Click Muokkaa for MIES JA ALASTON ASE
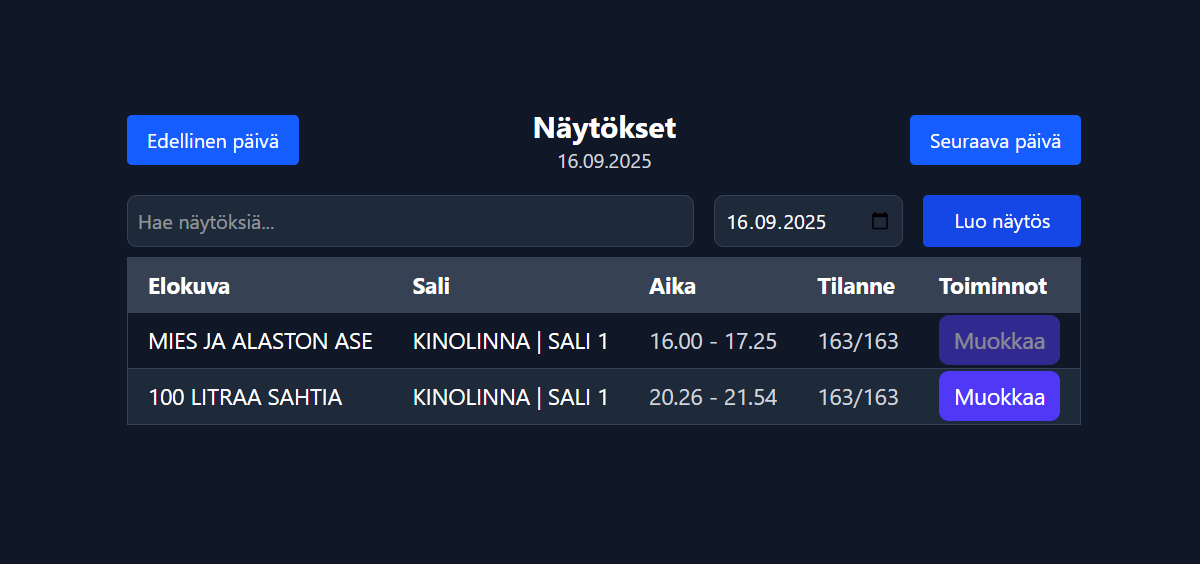The width and height of the screenshot is (1200, 564). tap(999, 341)
